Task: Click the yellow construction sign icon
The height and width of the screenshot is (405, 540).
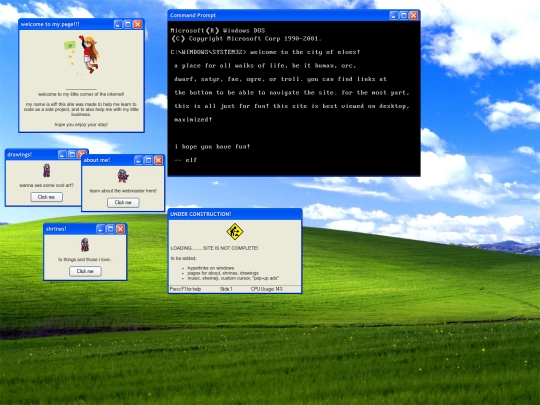Action: click(x=235, y=231)
